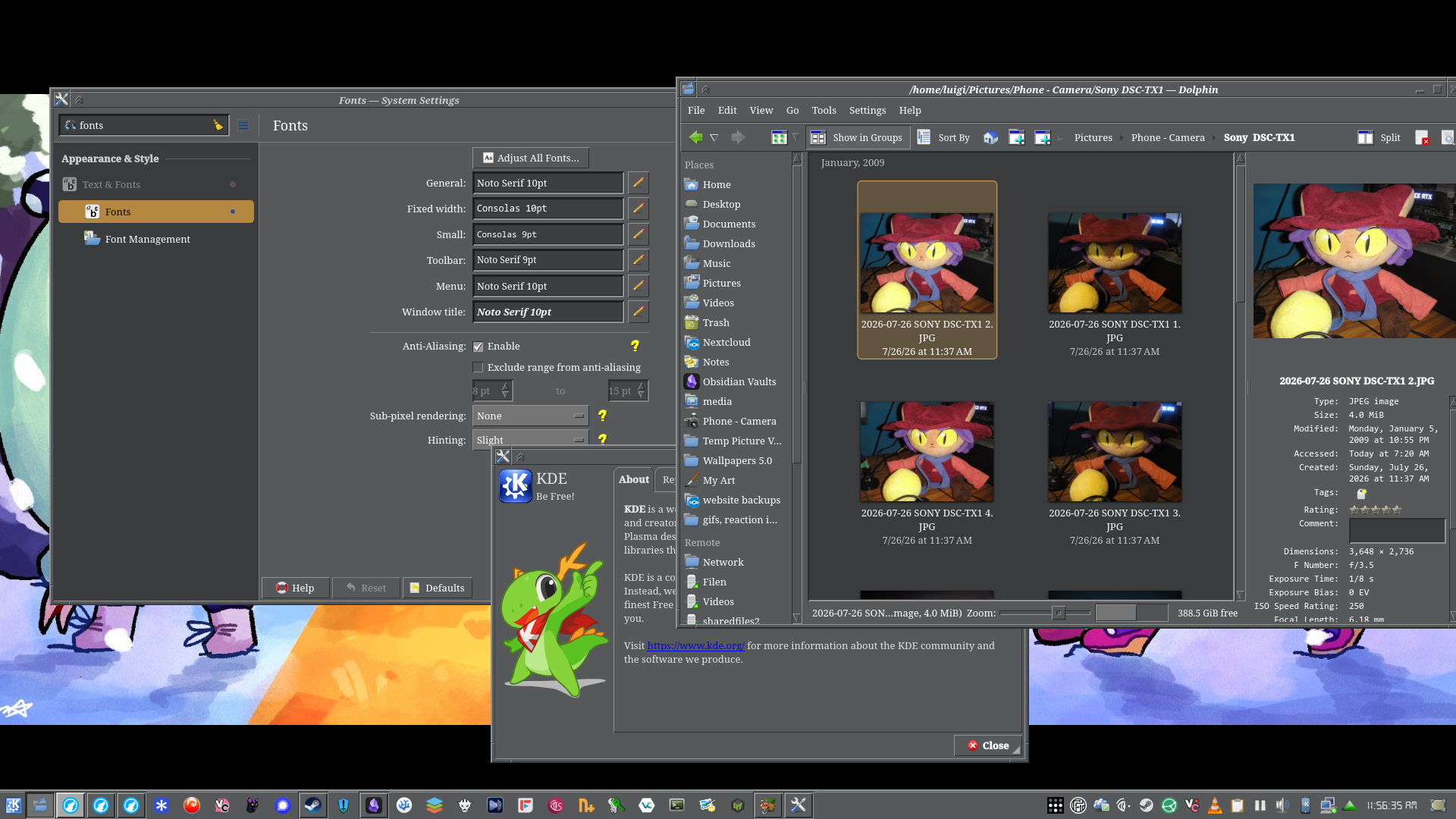1456x819 pixels.
Task: Click the fonts search field in System Settings
Action: pyautogui.click(x=144, y=125)
